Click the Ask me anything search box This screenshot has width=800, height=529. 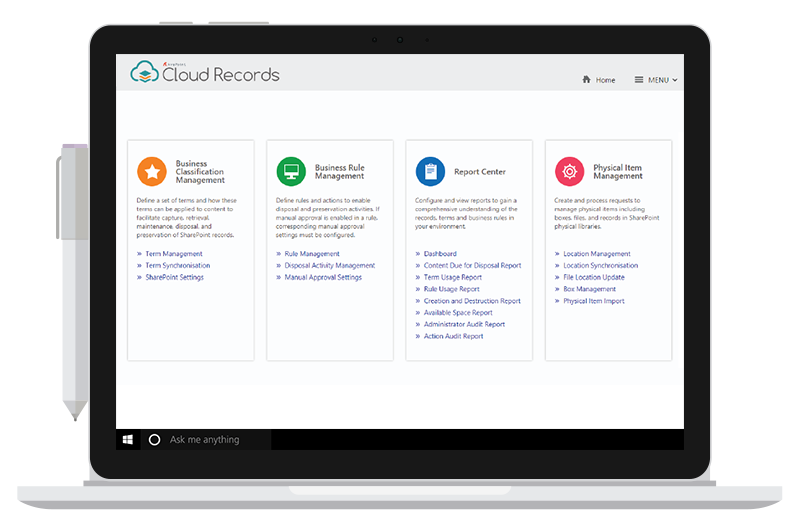pyautogui.click(x=205, y=440)
